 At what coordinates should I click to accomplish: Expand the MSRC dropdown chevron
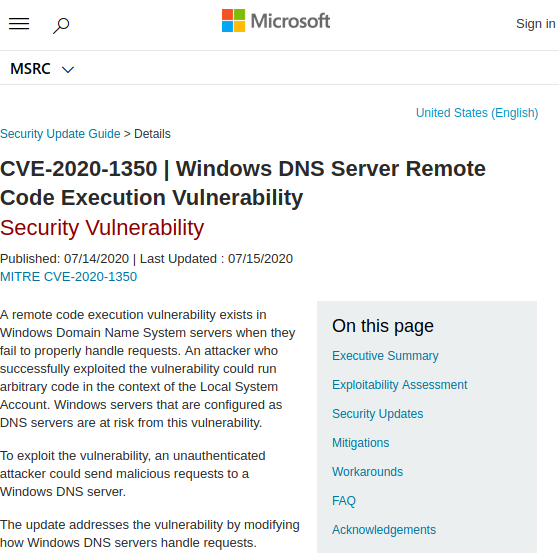[x=68, y=70]
